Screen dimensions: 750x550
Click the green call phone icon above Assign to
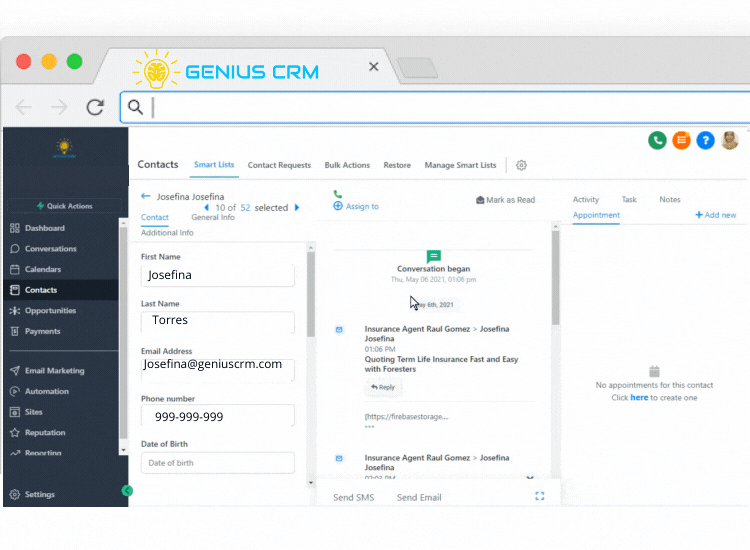click(x=338, y=194)
